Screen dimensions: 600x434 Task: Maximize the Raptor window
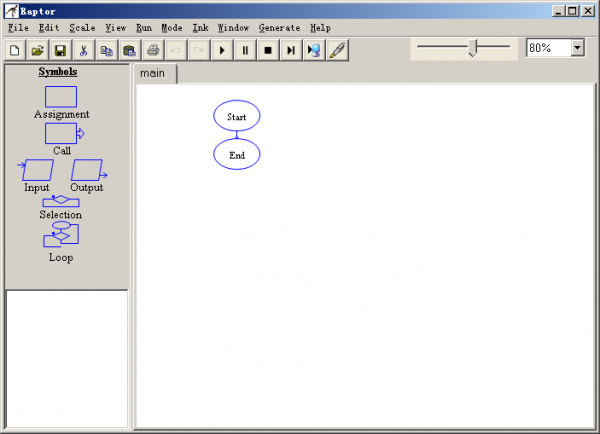(x=572, y=11)
